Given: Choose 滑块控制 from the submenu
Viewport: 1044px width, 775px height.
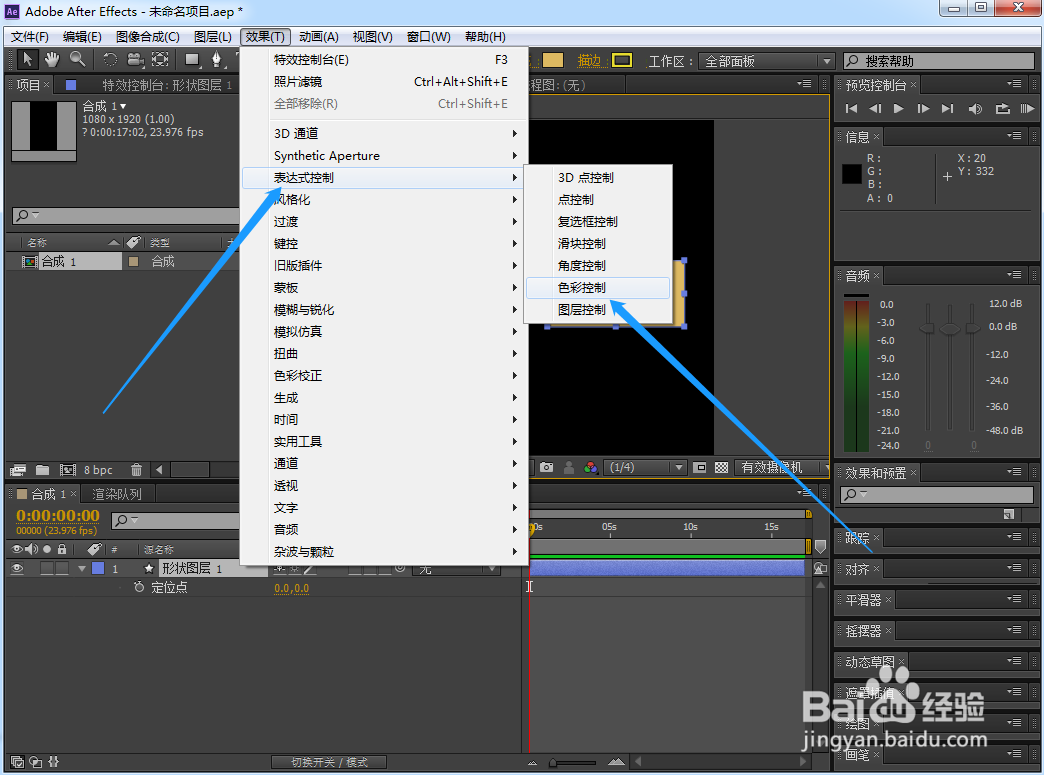Looking at the screenshot, I should coord(597,244).
